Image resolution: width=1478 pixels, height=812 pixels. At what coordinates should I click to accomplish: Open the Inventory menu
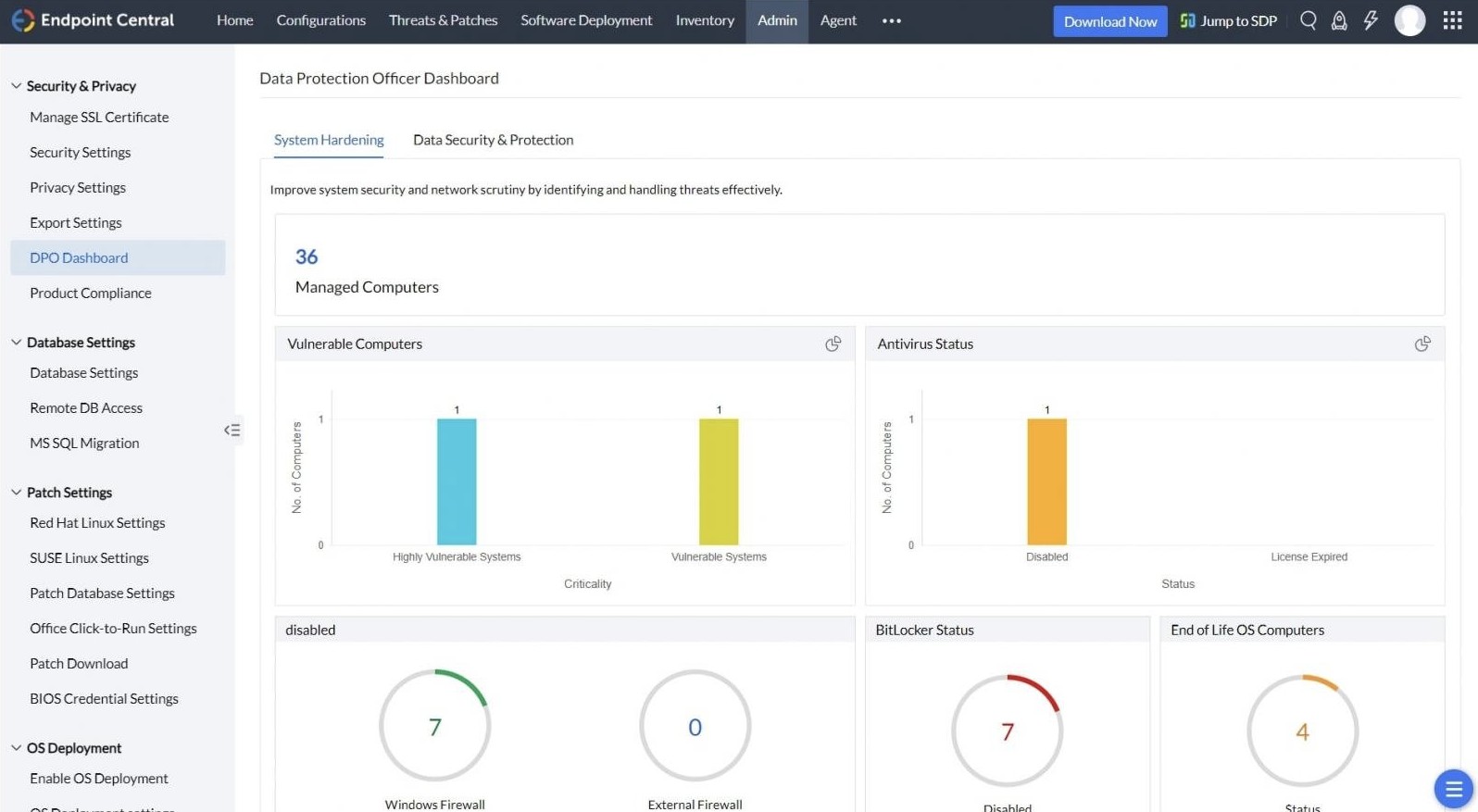[705, 20]
